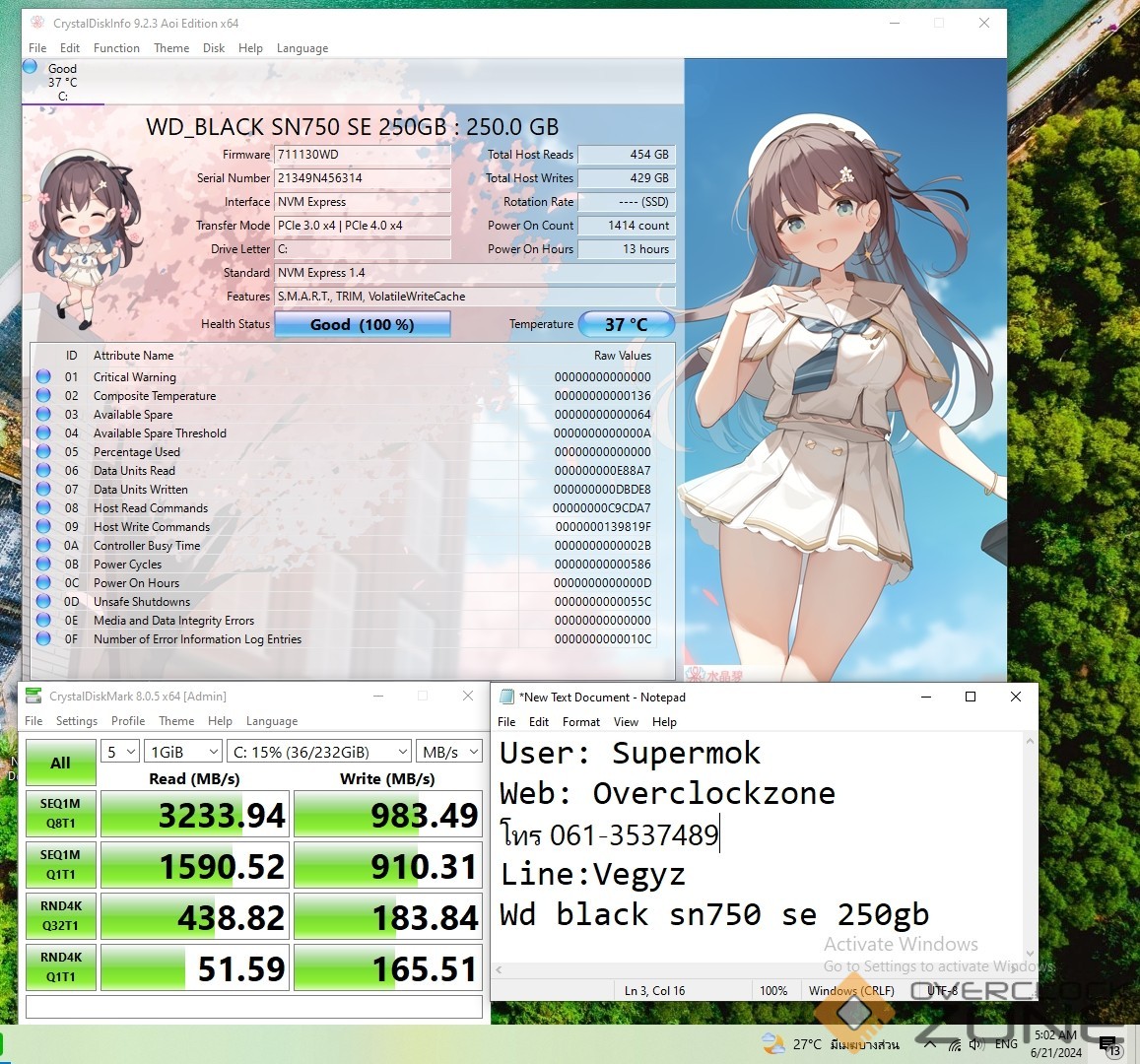Expand the MB/s unit dropdown
Image resolution: width=1140 pixels, height=1064 pixels.
pyautogui.click(x=448, y=752)
